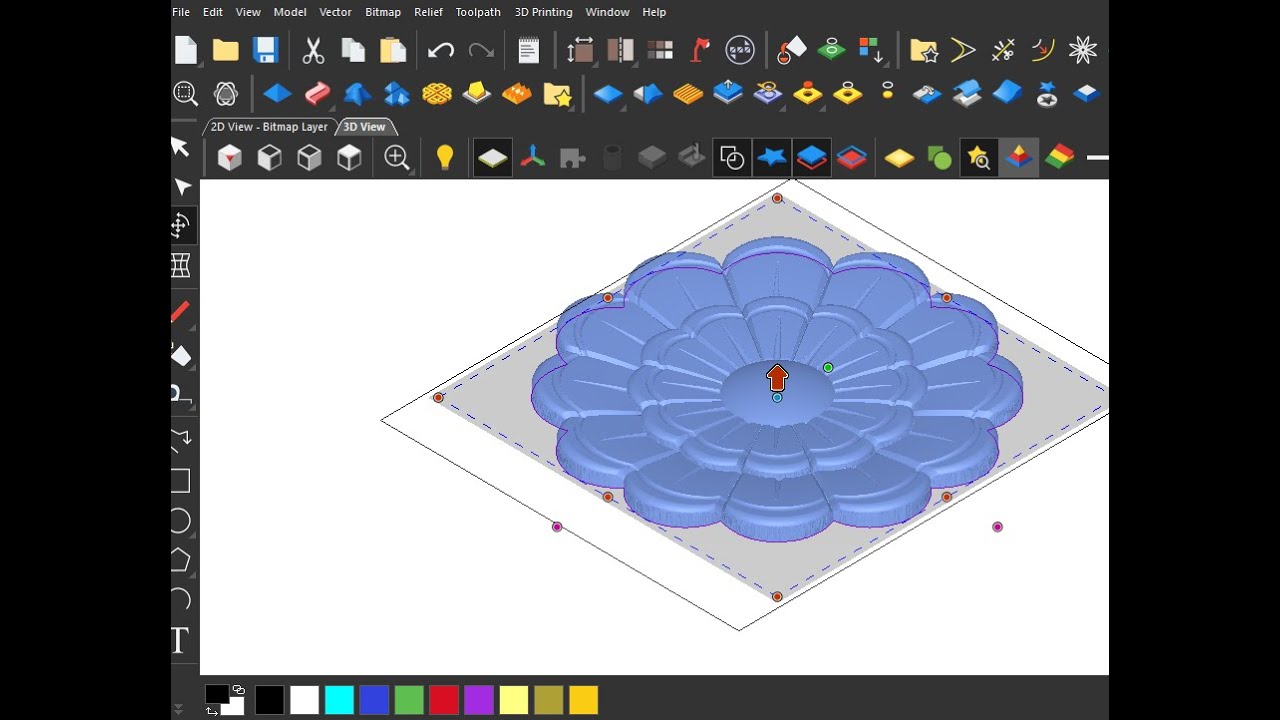The height and width of the screenshot is (720, 1280).
Task: Click the isometric view cube icon
Action: [x=230, y=158]
